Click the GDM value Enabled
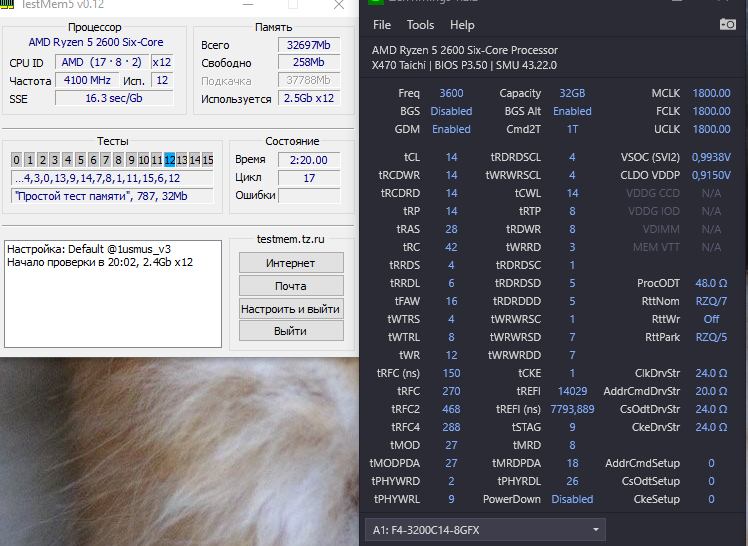748x546 pixels. pos(451,129)
